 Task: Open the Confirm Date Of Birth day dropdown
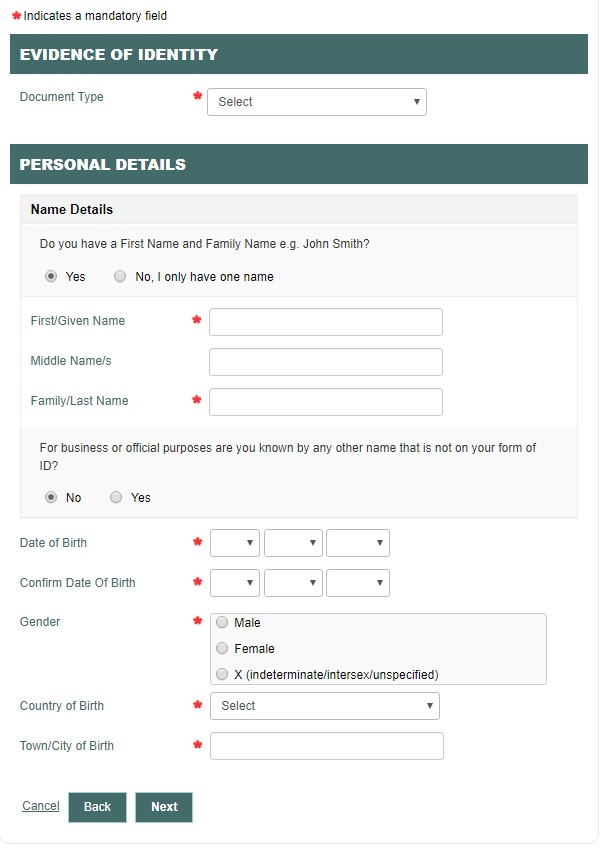[x=234, y=582]
